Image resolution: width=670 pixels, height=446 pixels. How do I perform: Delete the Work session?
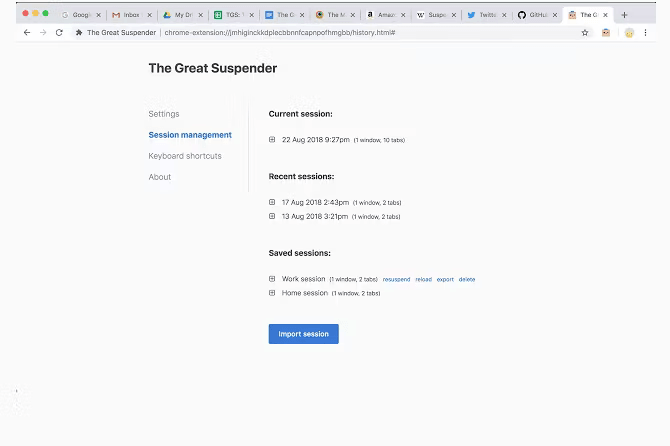pyautogui.click(x=467, y=279)
